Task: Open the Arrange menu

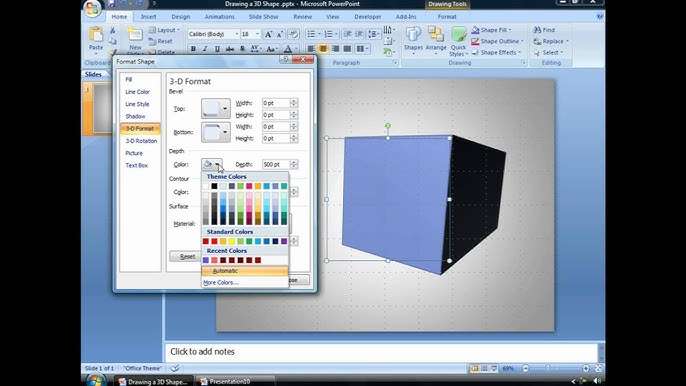Action: click(x=436, y=41)
